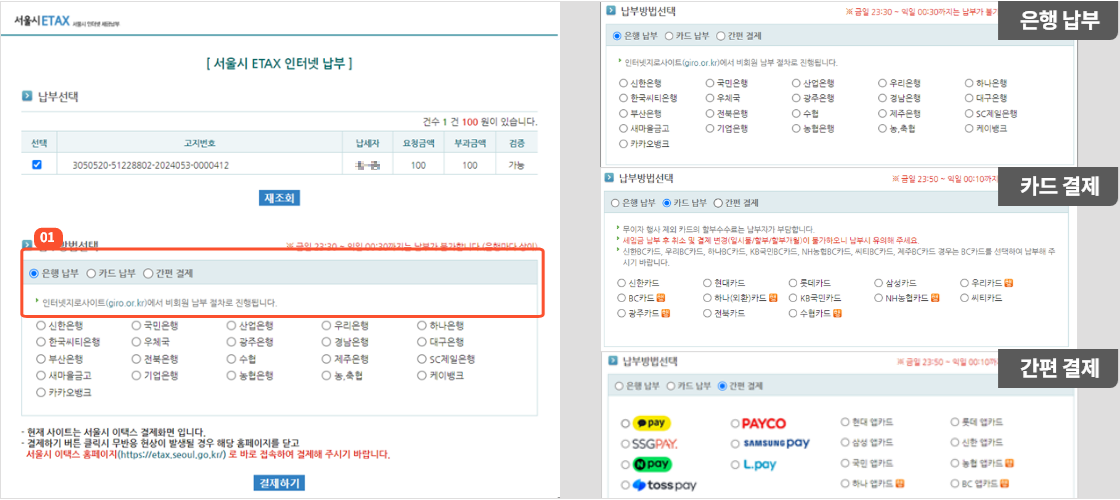
Task: Select the 현대 앱카드 radio button
Action: 845,422
